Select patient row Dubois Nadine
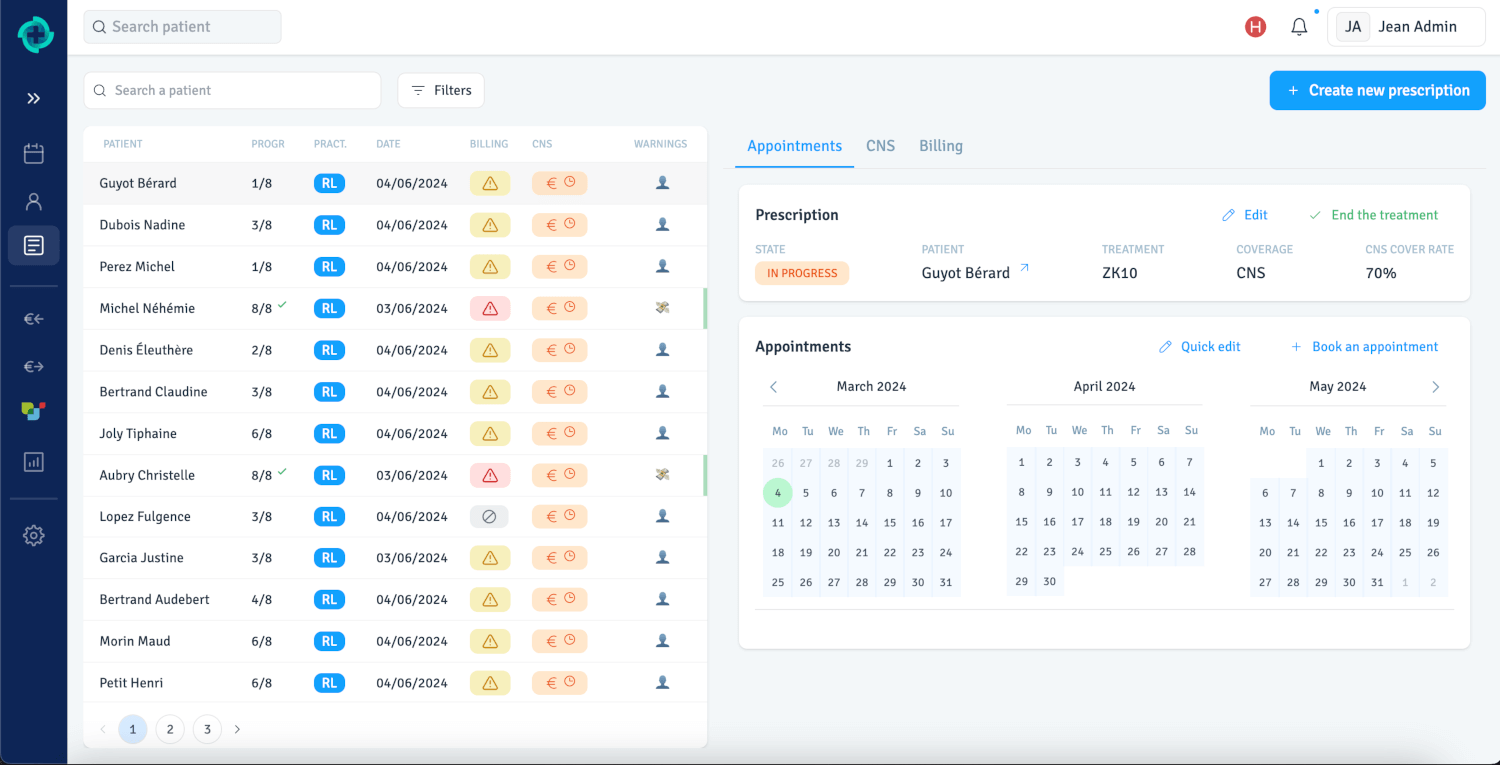 click(x=395, y=225)
